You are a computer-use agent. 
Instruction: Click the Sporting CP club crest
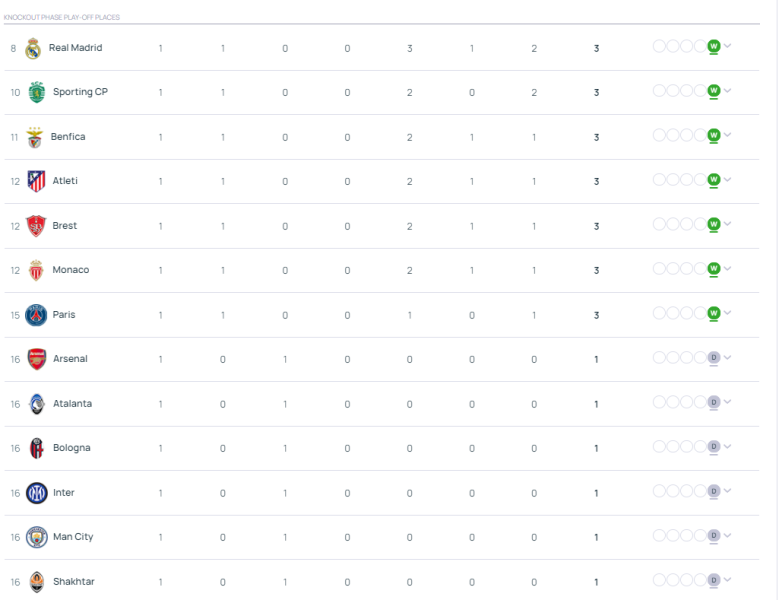click(x=37, y=92)
